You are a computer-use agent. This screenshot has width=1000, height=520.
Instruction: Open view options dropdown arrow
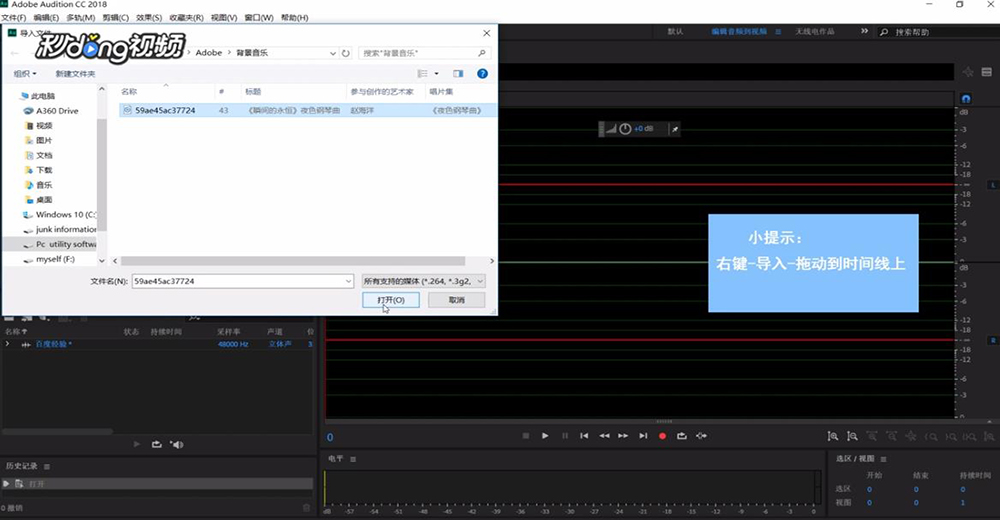(436, 73)
